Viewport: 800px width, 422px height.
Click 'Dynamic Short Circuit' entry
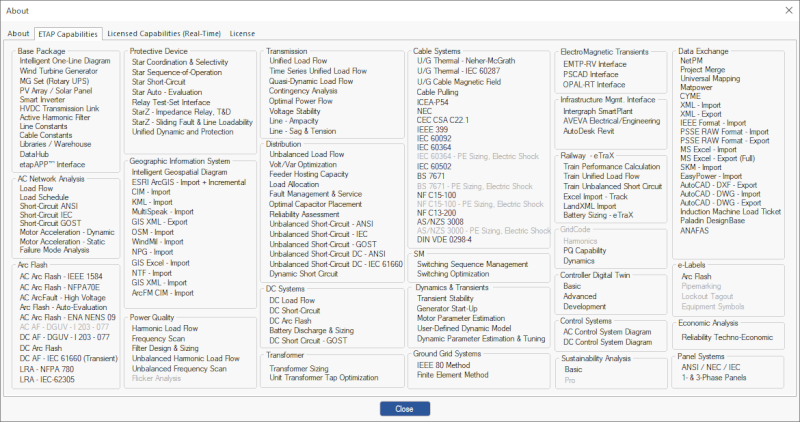coord(304,274)
